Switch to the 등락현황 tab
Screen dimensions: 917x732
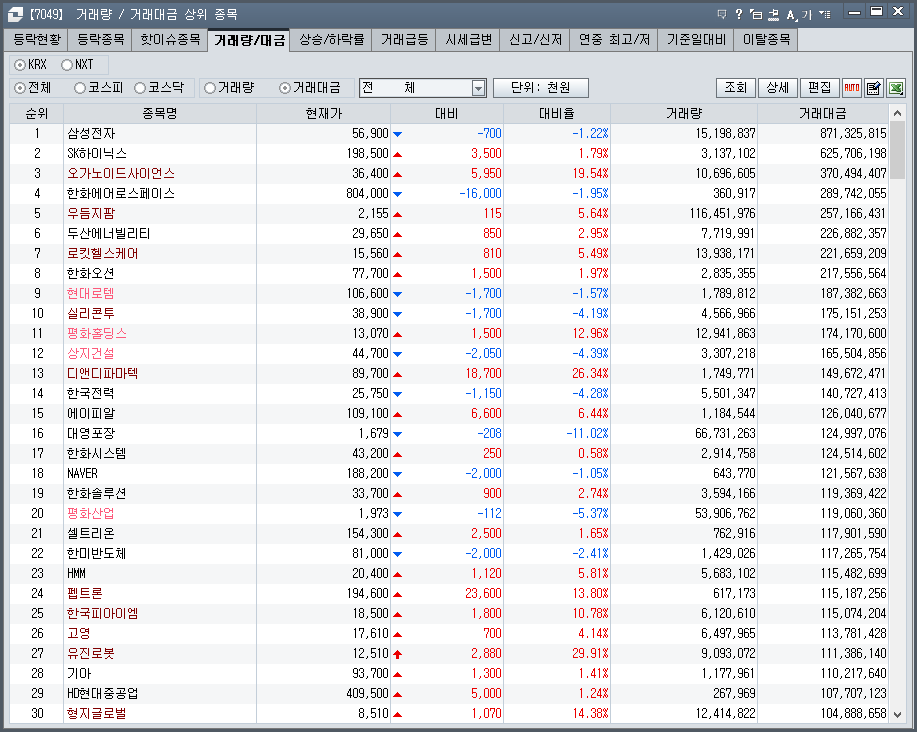click(37, 40)
